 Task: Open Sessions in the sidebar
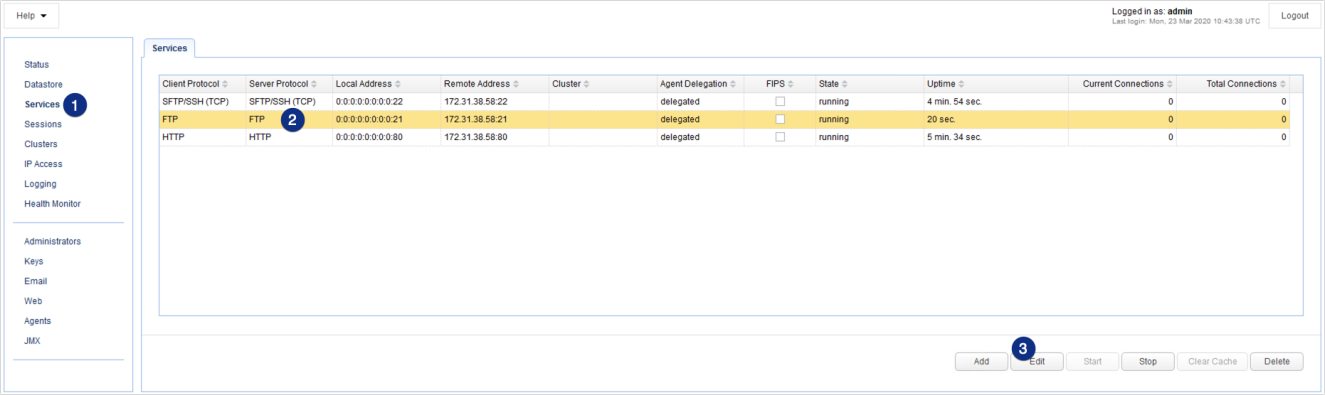43,124
